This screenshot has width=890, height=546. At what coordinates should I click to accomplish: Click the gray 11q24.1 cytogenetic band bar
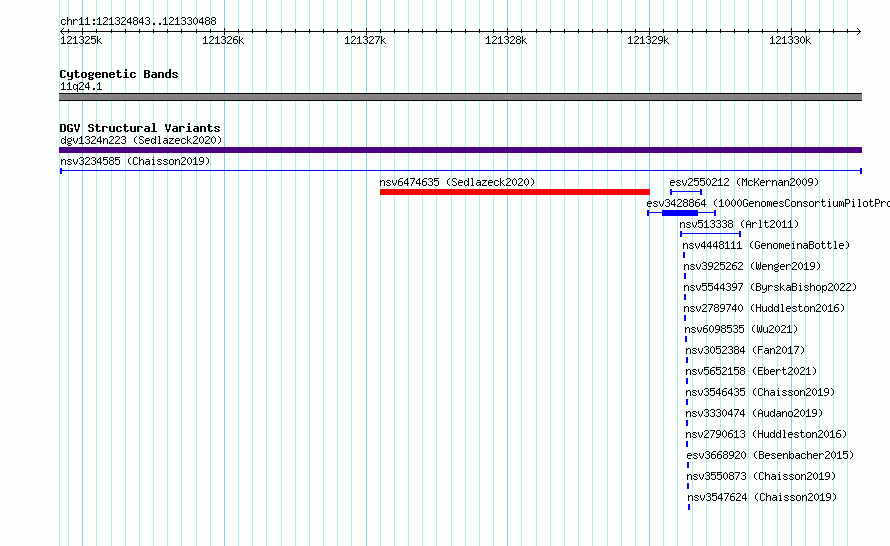pos(460,97)
